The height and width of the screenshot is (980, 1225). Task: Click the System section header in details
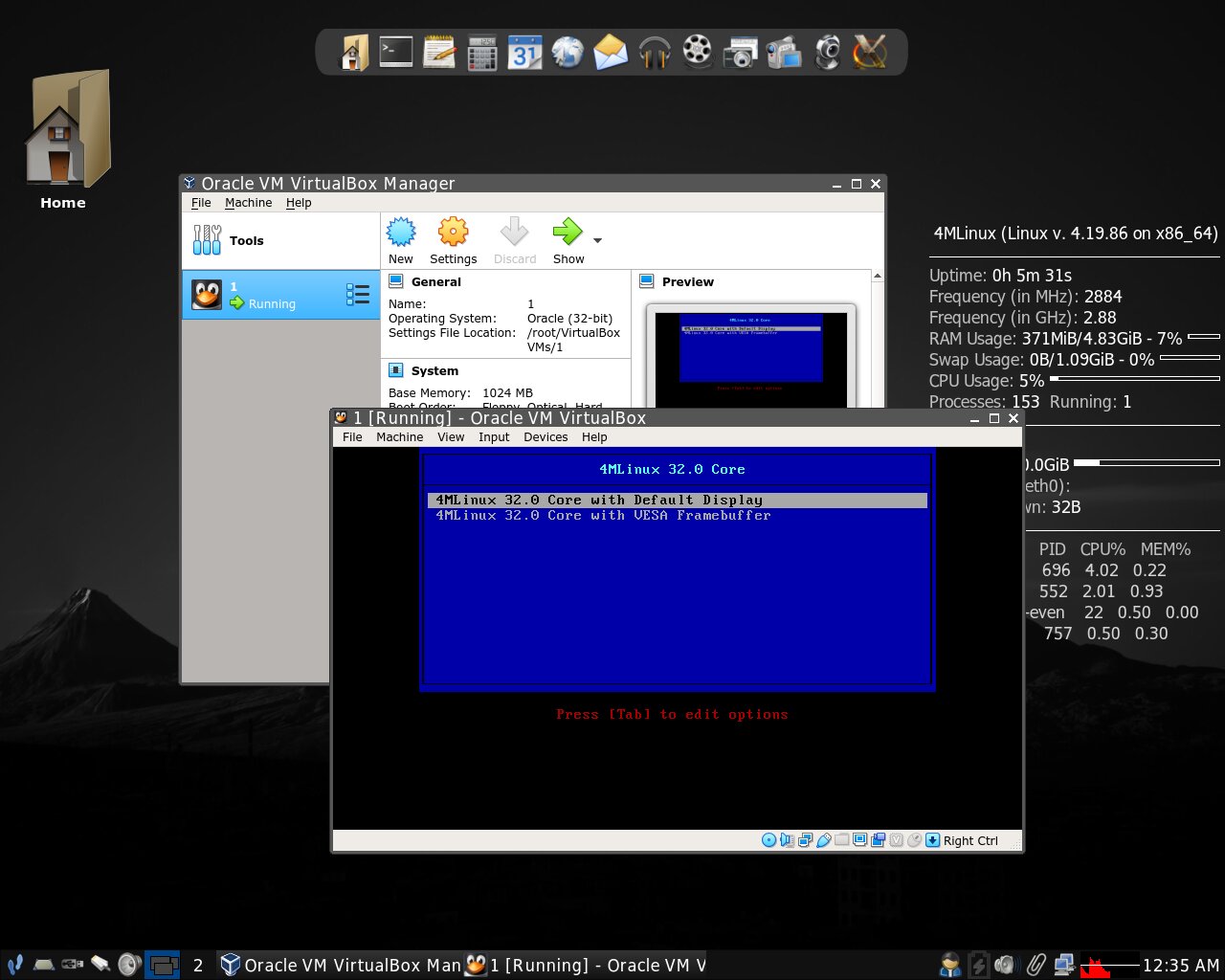[x=434, y=371]
